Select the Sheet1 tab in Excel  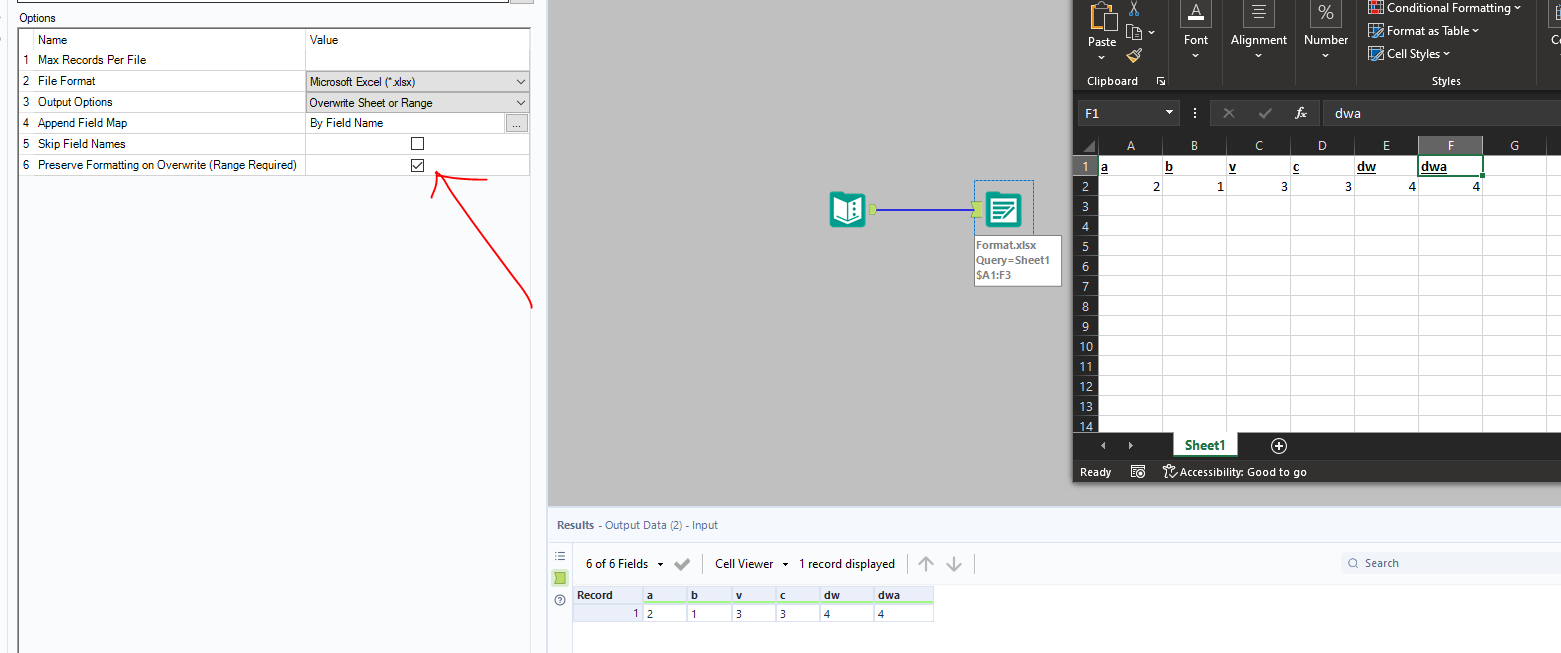tap(1204, 445)
